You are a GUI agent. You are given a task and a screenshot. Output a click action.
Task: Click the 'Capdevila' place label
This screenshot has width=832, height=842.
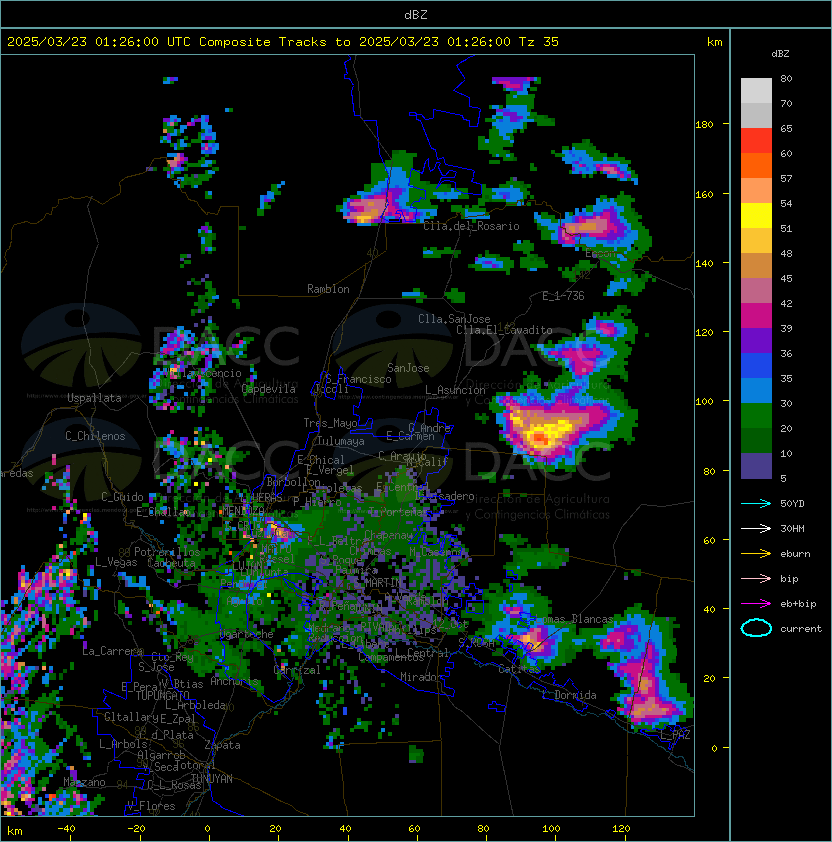click(x=269, y=389)
